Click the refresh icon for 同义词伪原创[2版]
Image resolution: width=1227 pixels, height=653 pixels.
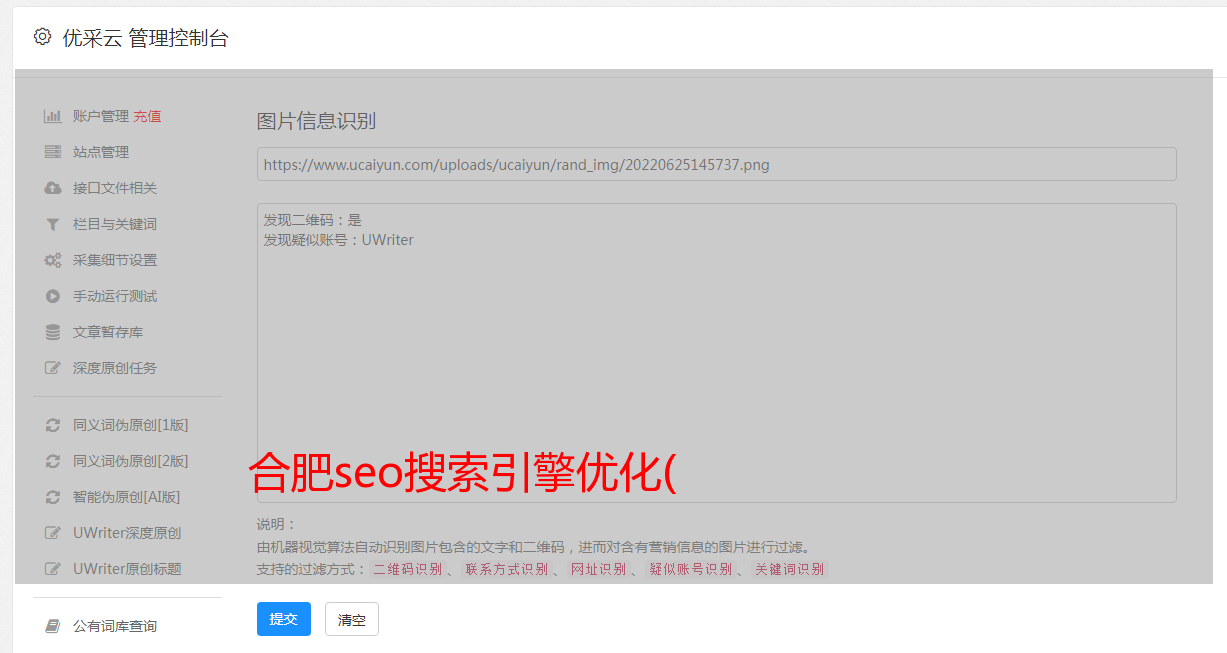pos(53,461)
